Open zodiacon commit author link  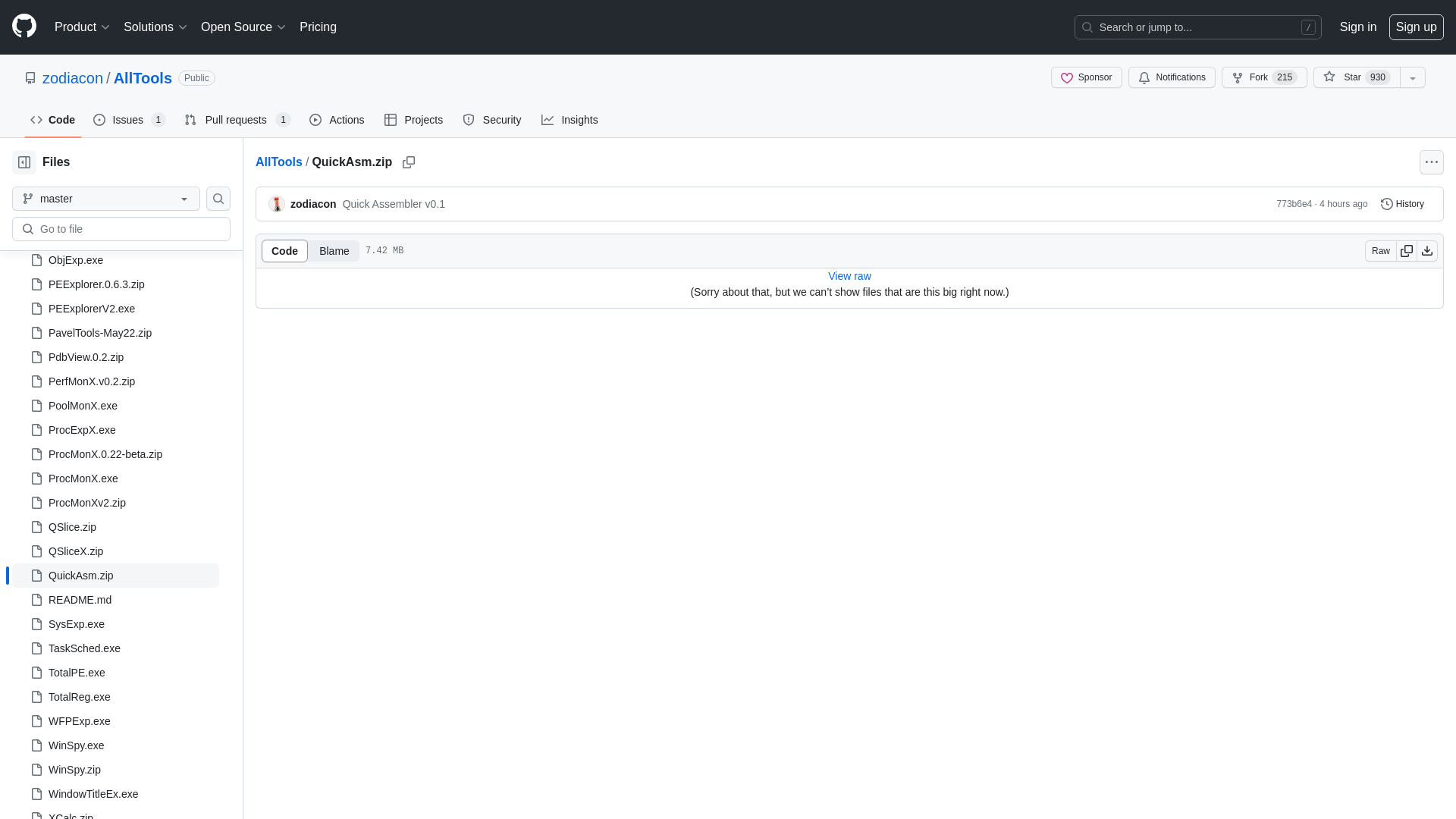pyautogui.click(x=313, y=204)
